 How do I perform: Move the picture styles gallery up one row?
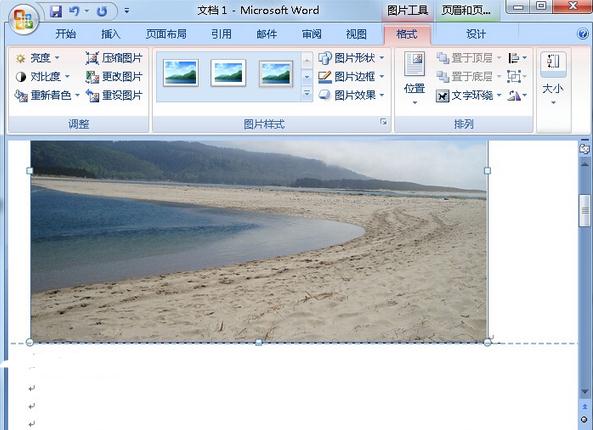pyautogui.click(x=307, y=60)
